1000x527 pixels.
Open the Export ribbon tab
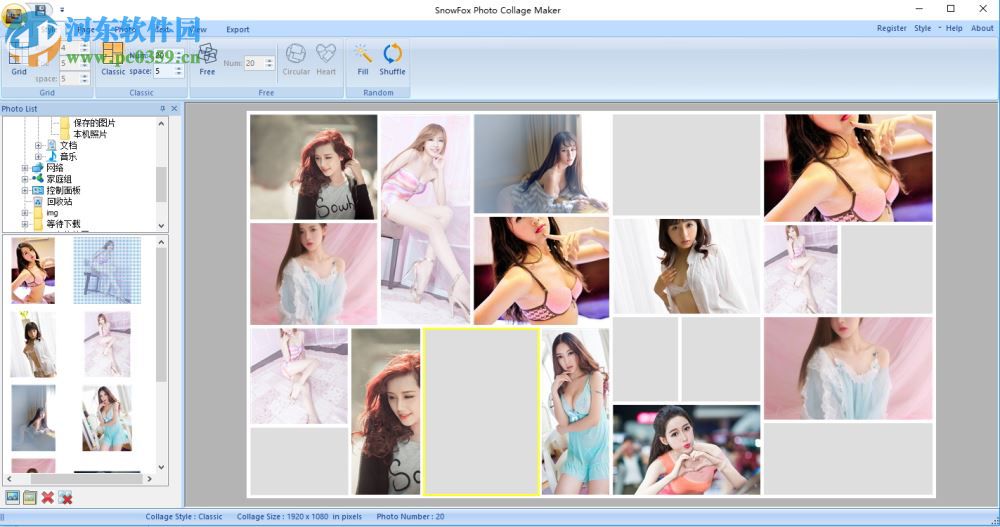[238, 29]
